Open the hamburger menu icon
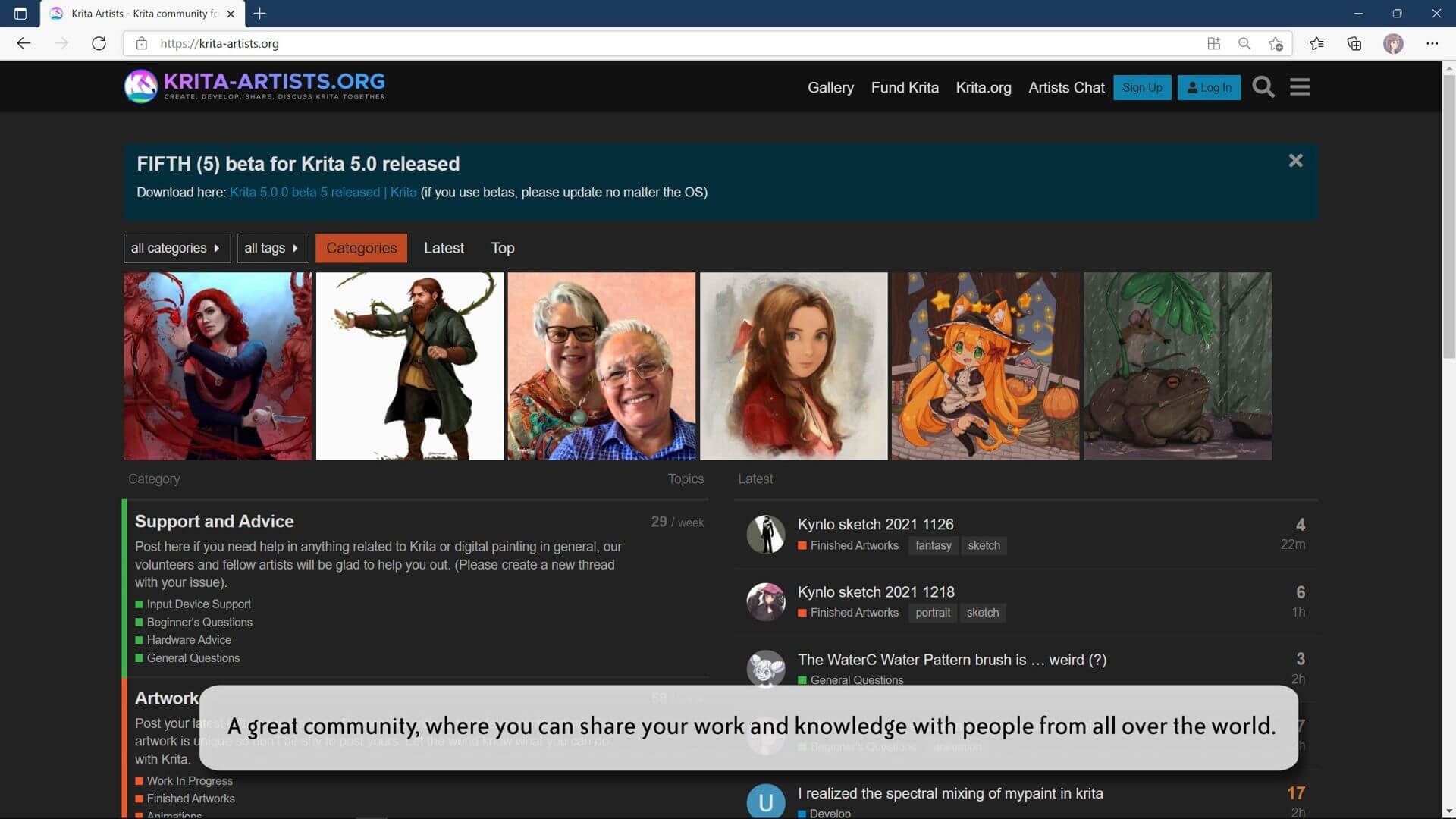This screenshot has width=1456, height=819. (x=1300, y=87)
